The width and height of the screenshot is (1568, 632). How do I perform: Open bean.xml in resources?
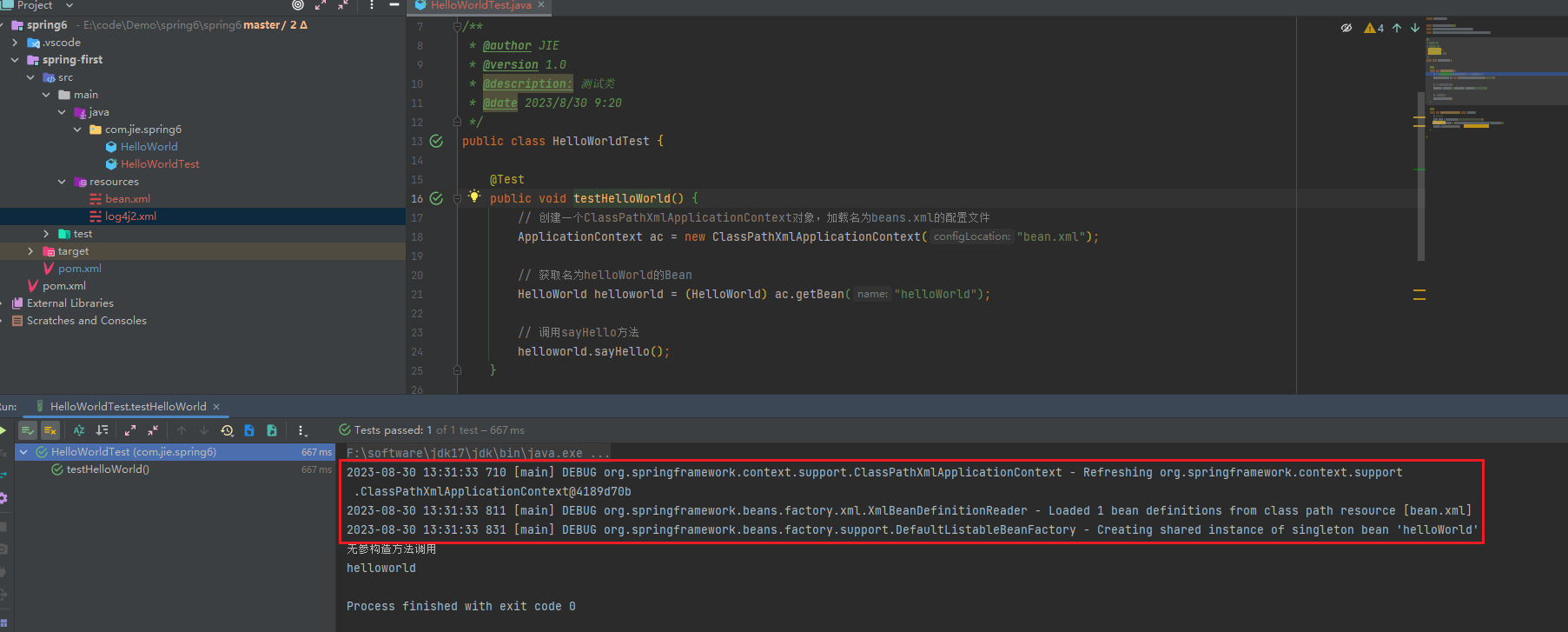pos(128,199)
